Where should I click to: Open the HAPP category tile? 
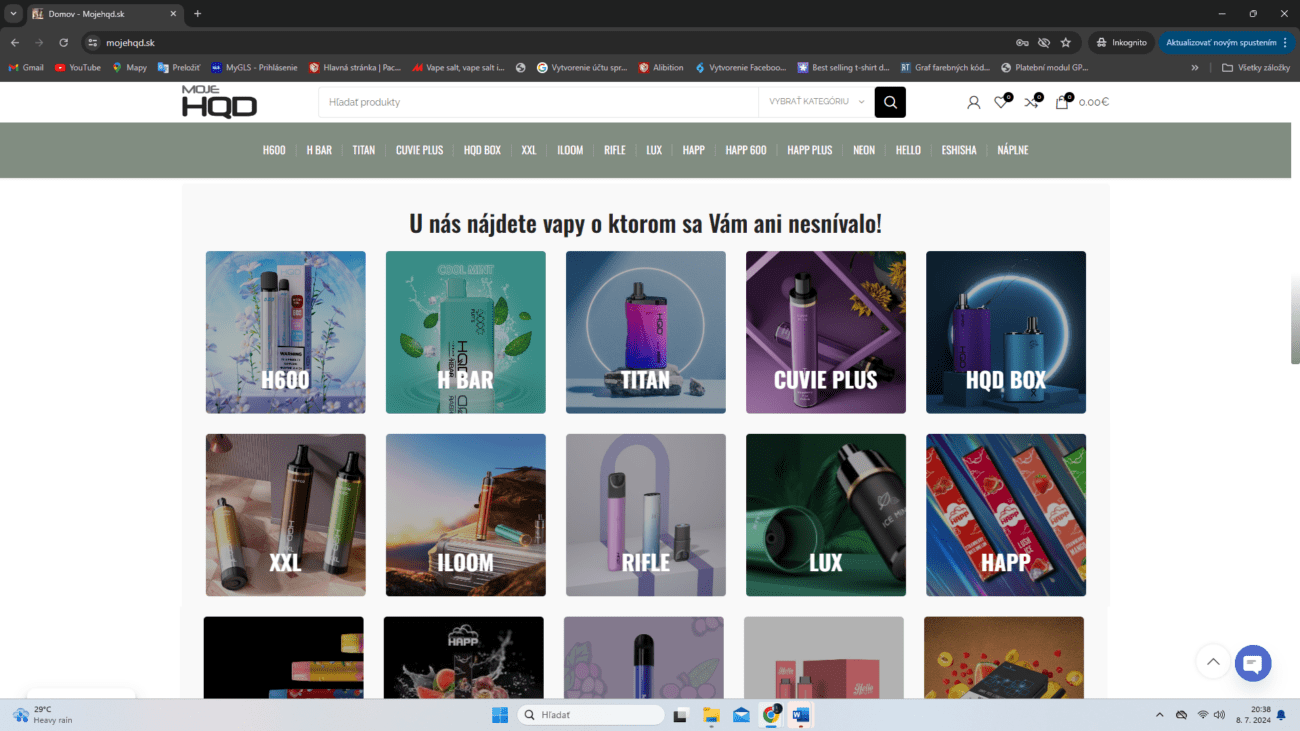tap(1006, 515)
